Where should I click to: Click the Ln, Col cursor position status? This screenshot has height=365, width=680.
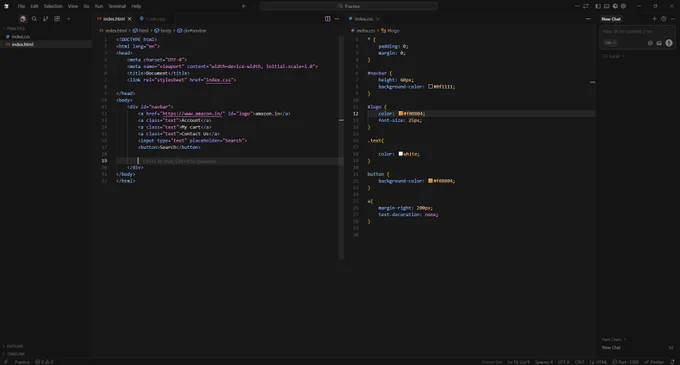click(518, 362)
